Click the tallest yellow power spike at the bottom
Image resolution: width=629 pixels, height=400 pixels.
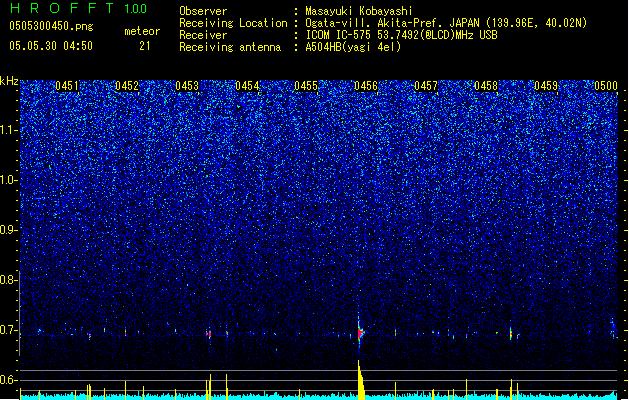pos(361,380)
